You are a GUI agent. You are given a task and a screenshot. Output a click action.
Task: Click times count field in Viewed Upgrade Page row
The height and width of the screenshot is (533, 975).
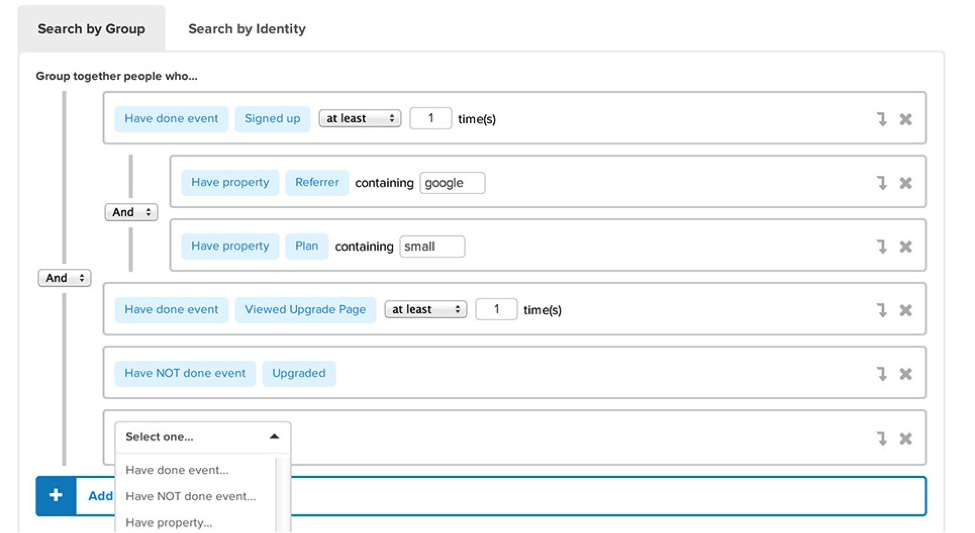click(x=496, y=309)
